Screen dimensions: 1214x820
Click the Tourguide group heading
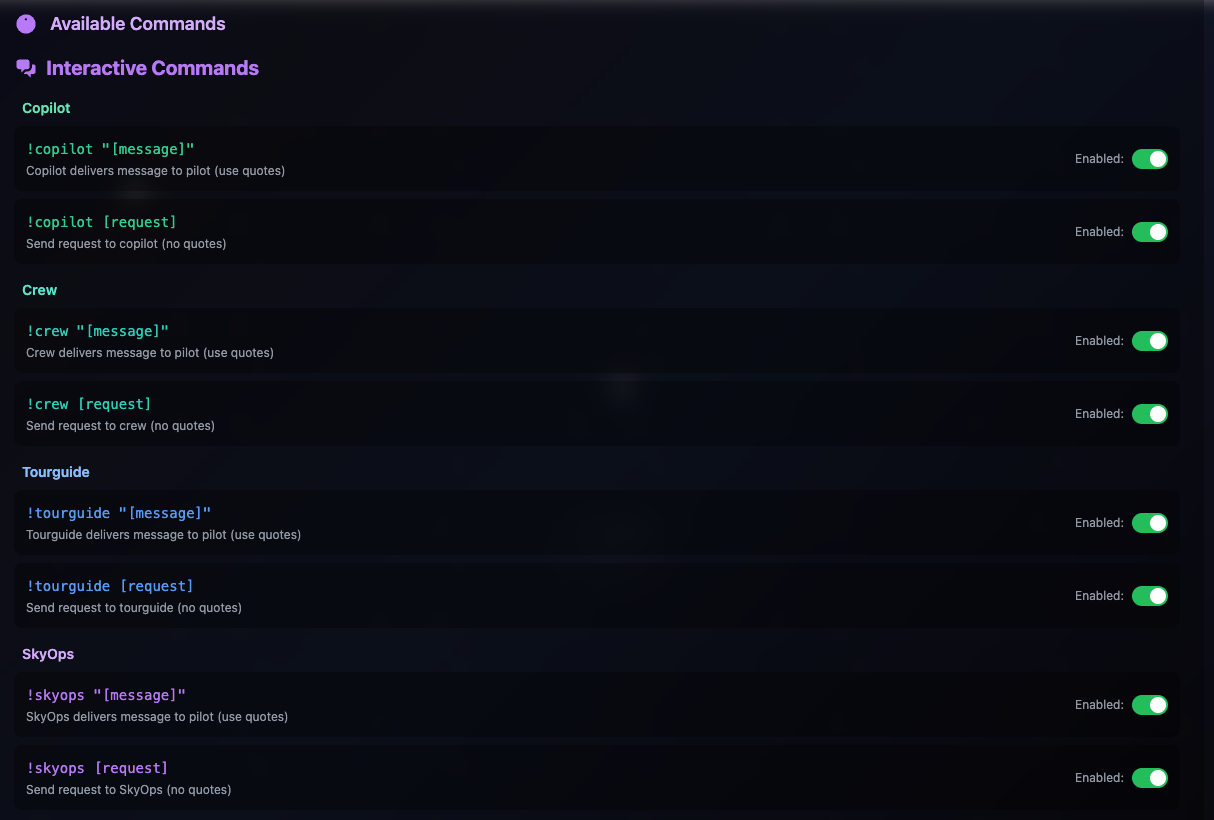[x=56, y=472]
